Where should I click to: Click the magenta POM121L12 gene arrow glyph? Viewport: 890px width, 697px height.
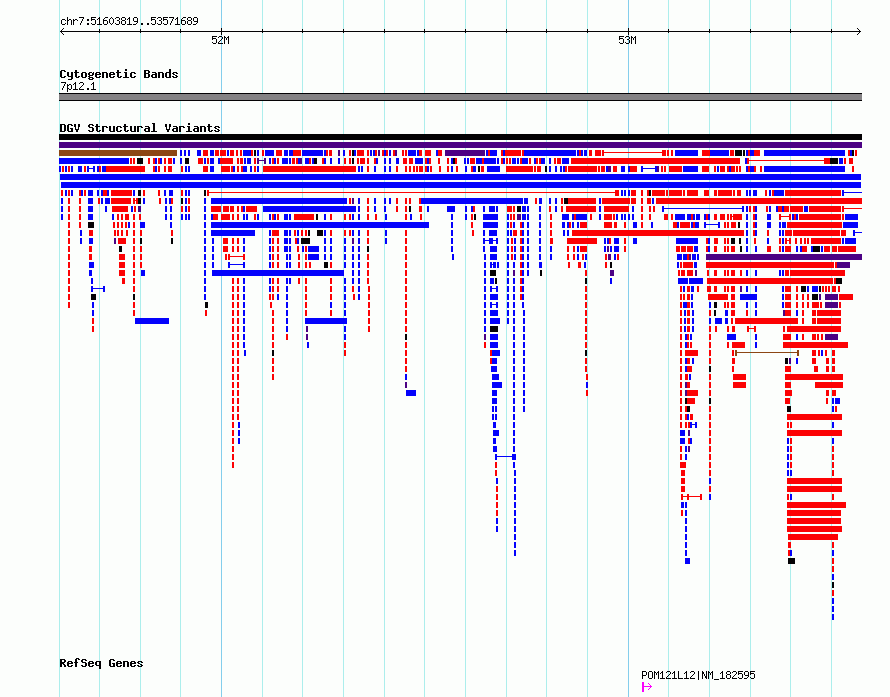pos(646,687)
